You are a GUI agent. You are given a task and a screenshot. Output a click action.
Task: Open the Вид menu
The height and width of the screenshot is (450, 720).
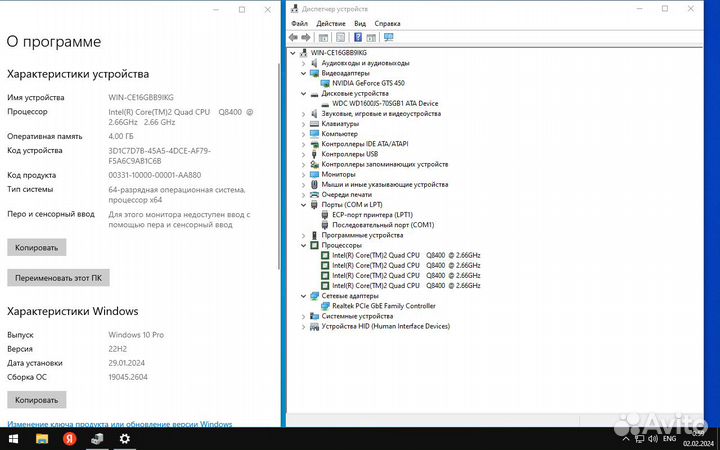tap(360, 23)
